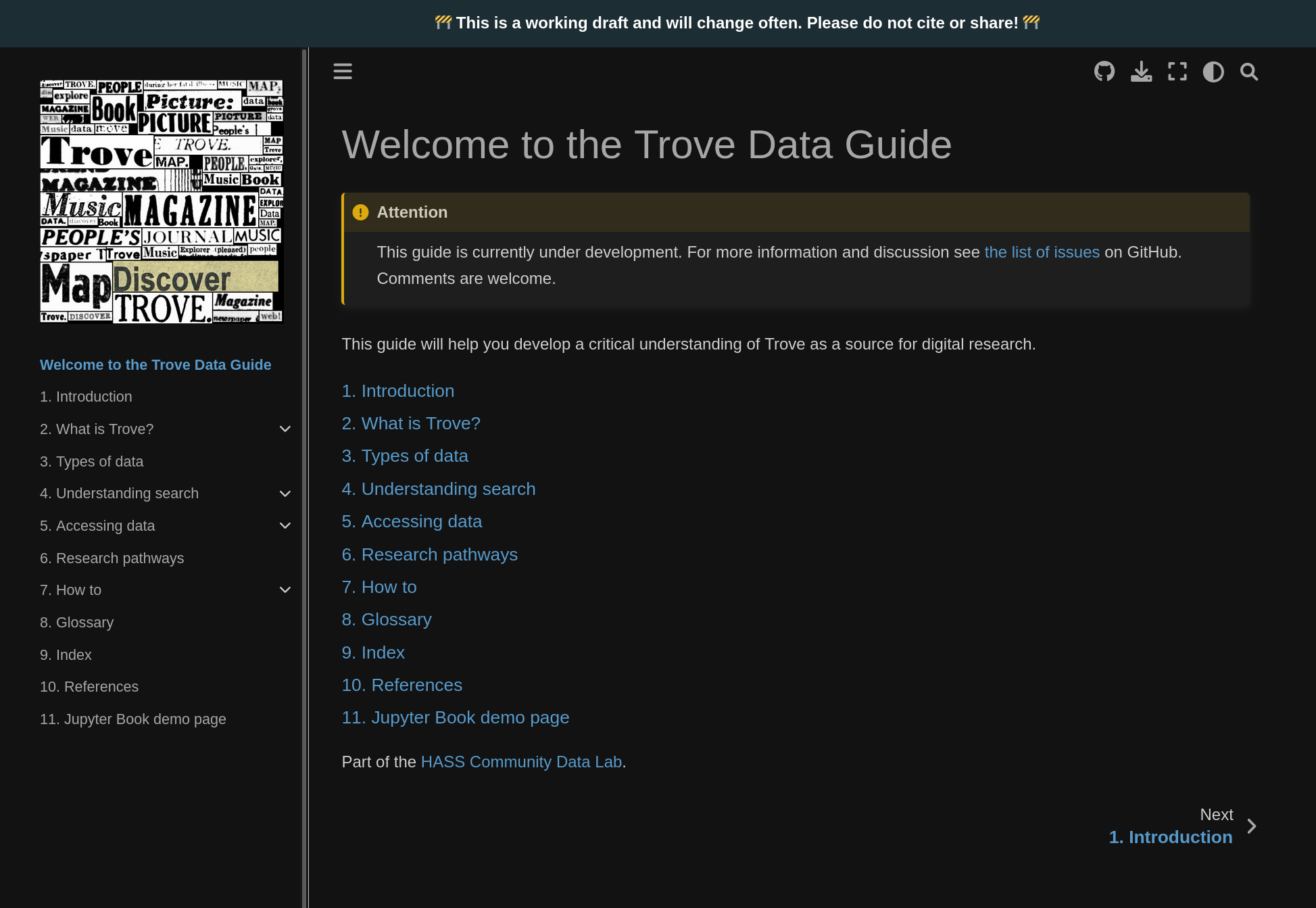Open the GitHub repository icon
Screen dimensions: 1316x908
[1104, 72]
